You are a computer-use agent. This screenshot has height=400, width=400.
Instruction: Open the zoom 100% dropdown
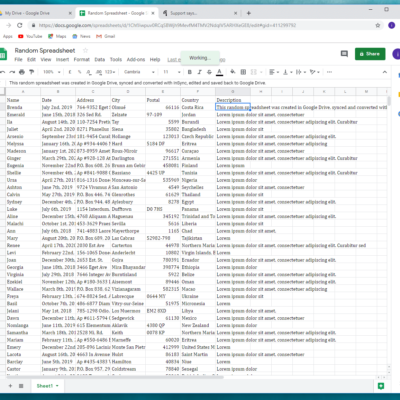click(x=51, y=72)
